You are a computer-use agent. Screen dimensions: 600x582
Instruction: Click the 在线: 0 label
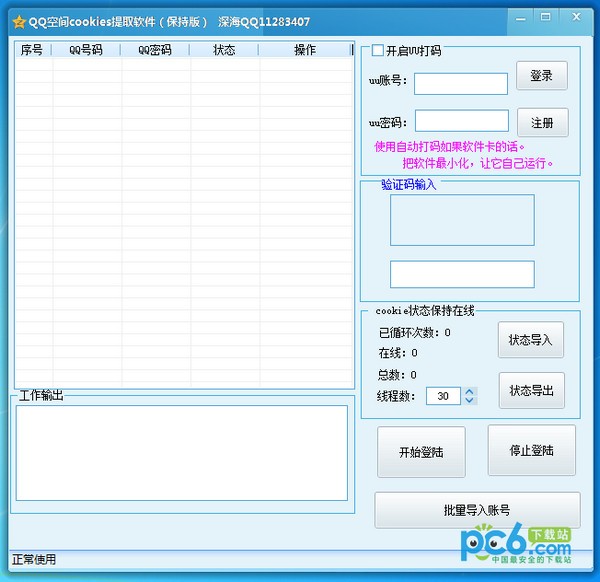[398, 353]
